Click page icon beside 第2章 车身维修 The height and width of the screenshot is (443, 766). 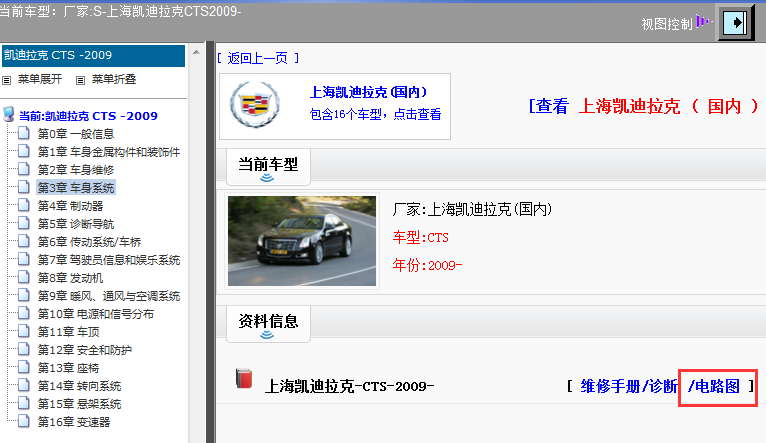[23, 169]
